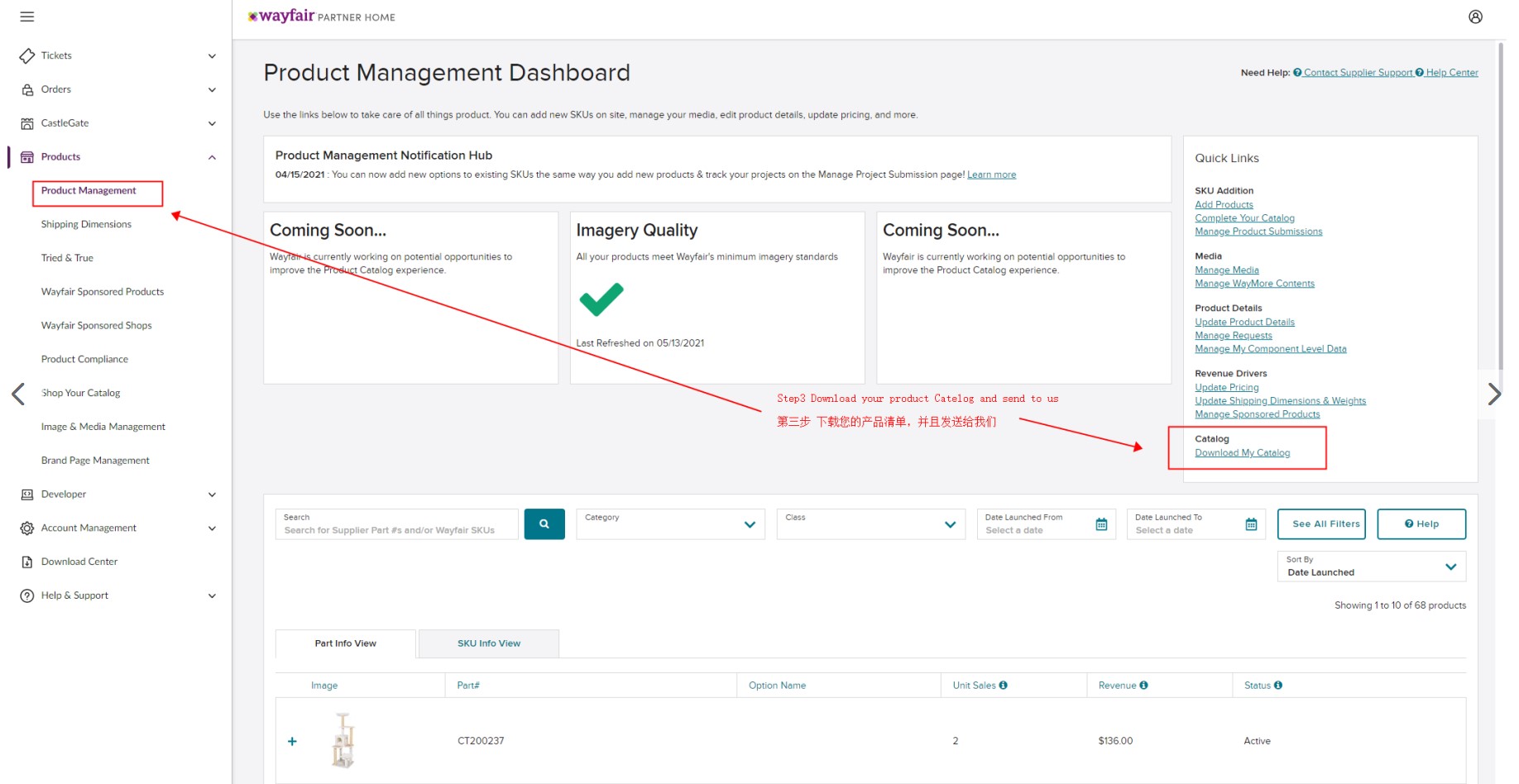Expand the Developer menu chevron
Screen dimensions: 1519x784
coord(212,495)
